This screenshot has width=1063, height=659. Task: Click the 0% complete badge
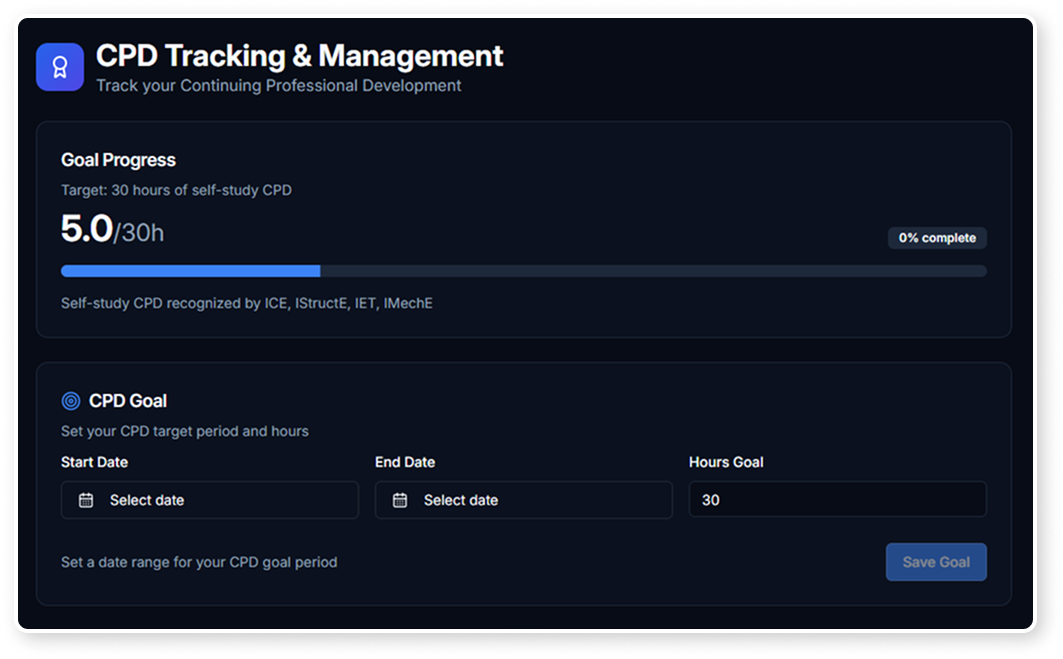(x=937, y=238)
